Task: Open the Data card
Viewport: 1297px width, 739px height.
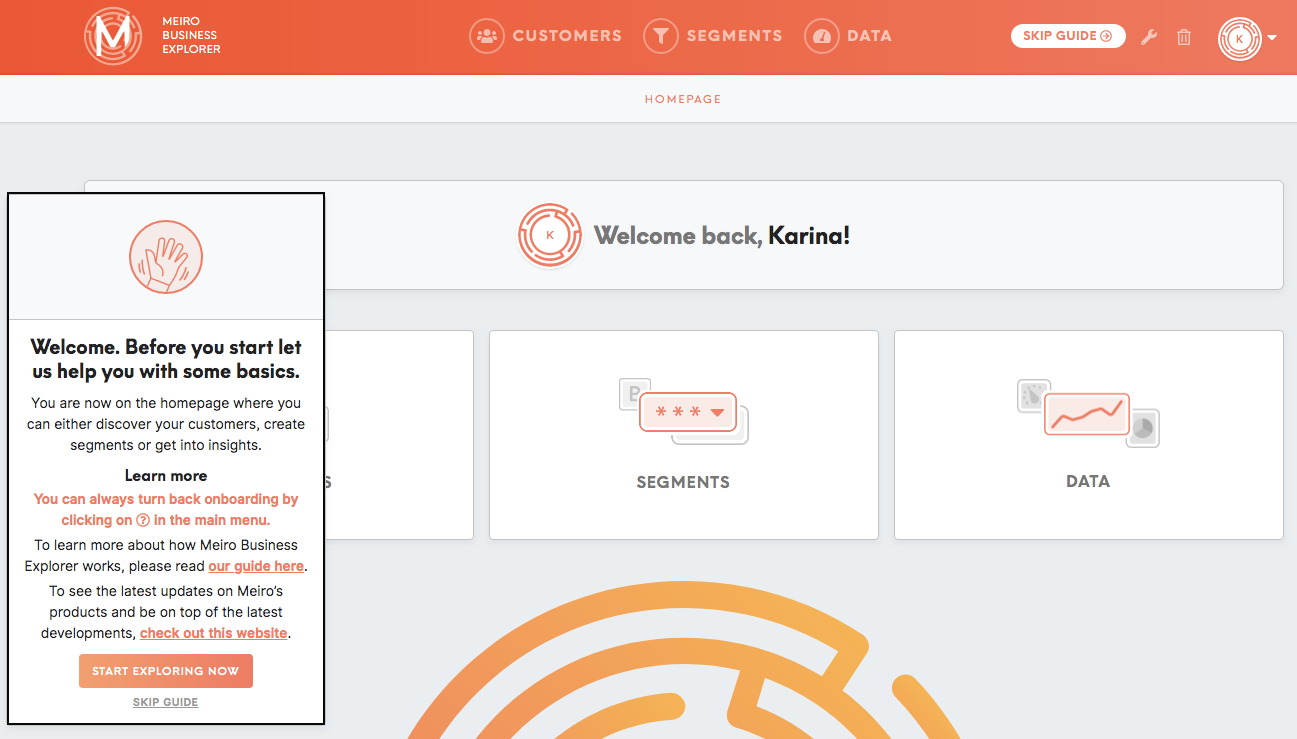Action: [1088, 435]
